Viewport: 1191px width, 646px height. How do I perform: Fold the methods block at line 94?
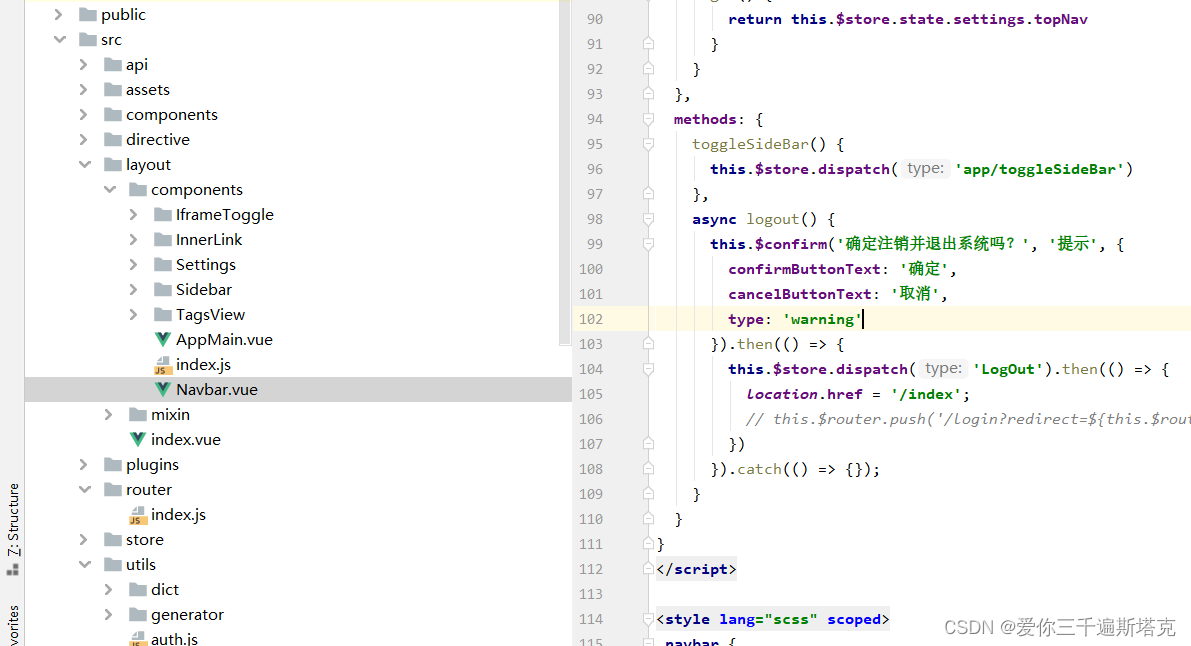click(648, 119)
